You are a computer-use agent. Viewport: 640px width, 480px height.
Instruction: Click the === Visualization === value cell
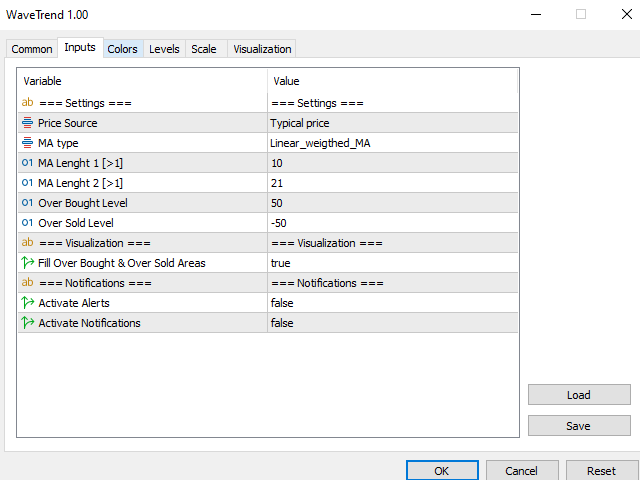click(393, 243)
